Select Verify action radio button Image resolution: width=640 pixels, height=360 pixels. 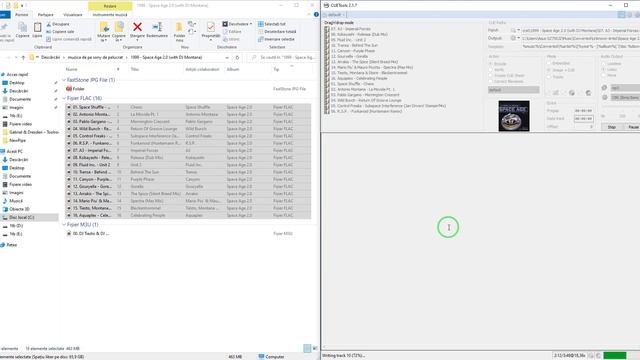[x=491, y=70]
